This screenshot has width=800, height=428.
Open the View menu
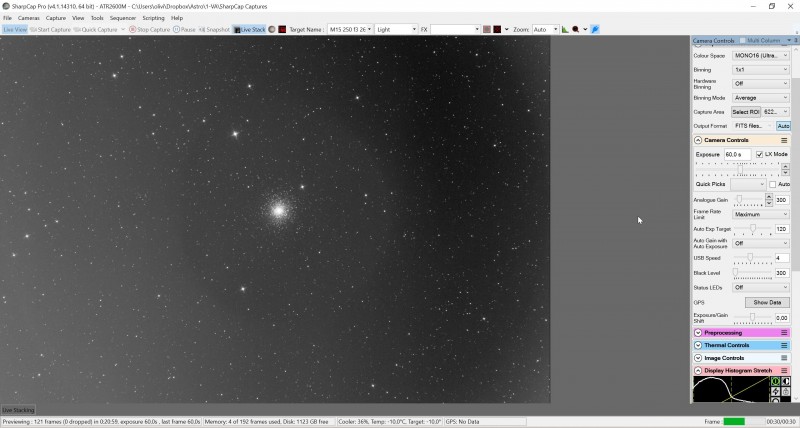click(x=78, y=18)
